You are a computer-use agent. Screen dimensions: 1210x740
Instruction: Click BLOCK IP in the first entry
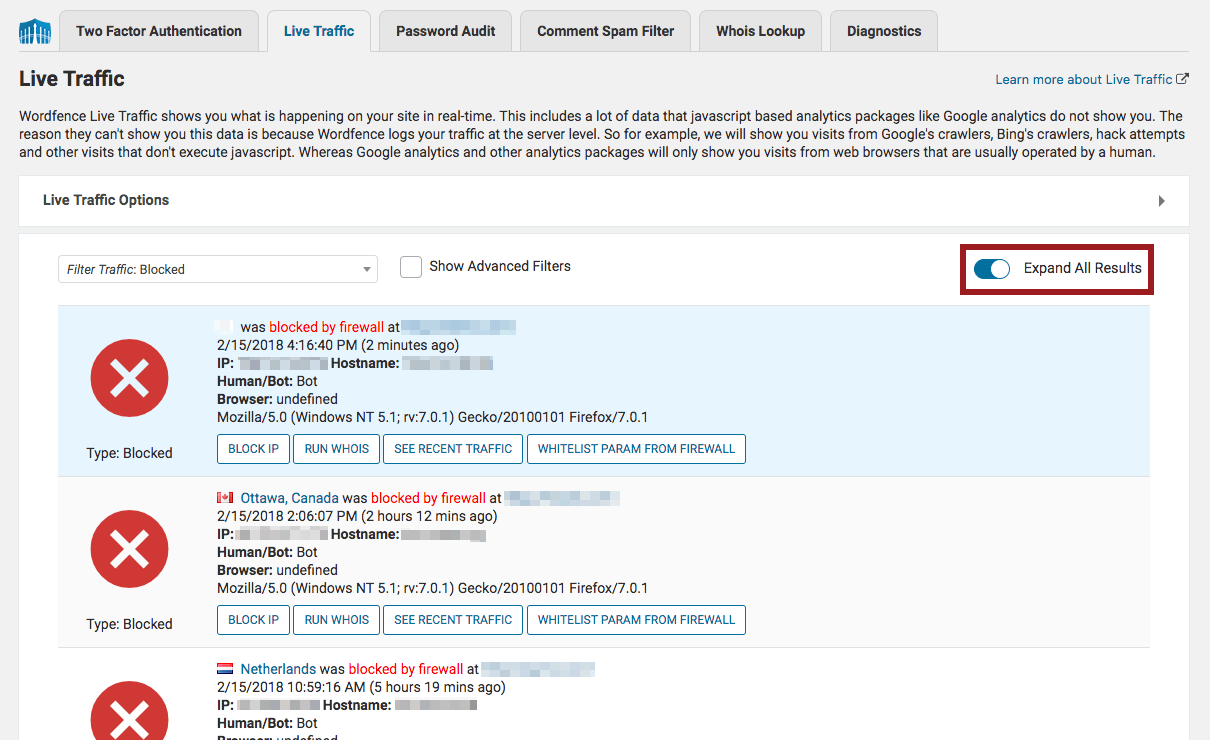(x=253, y=449)
